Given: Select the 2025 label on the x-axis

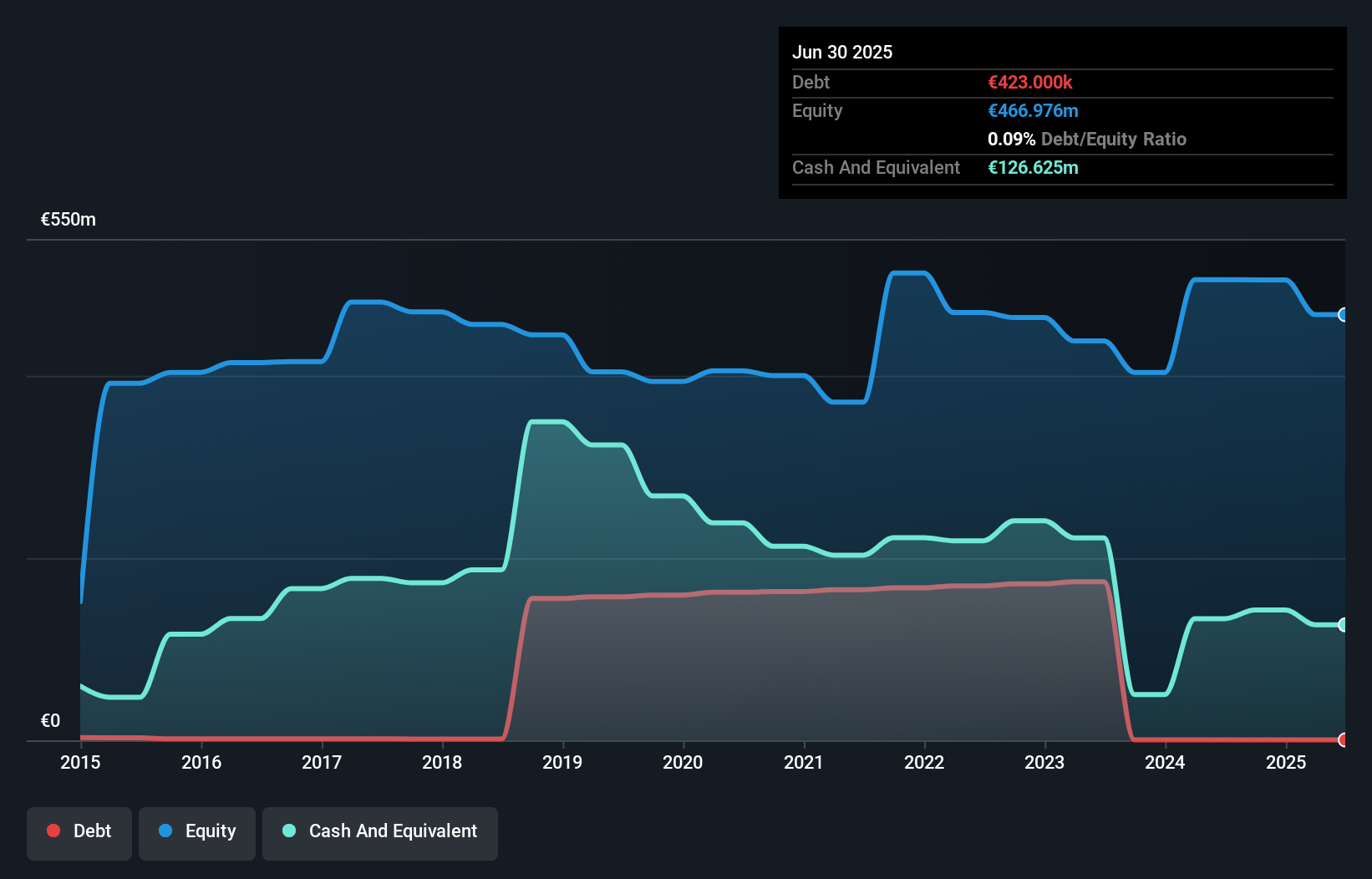Looking at the screenshot, I should coord(1287,763).
